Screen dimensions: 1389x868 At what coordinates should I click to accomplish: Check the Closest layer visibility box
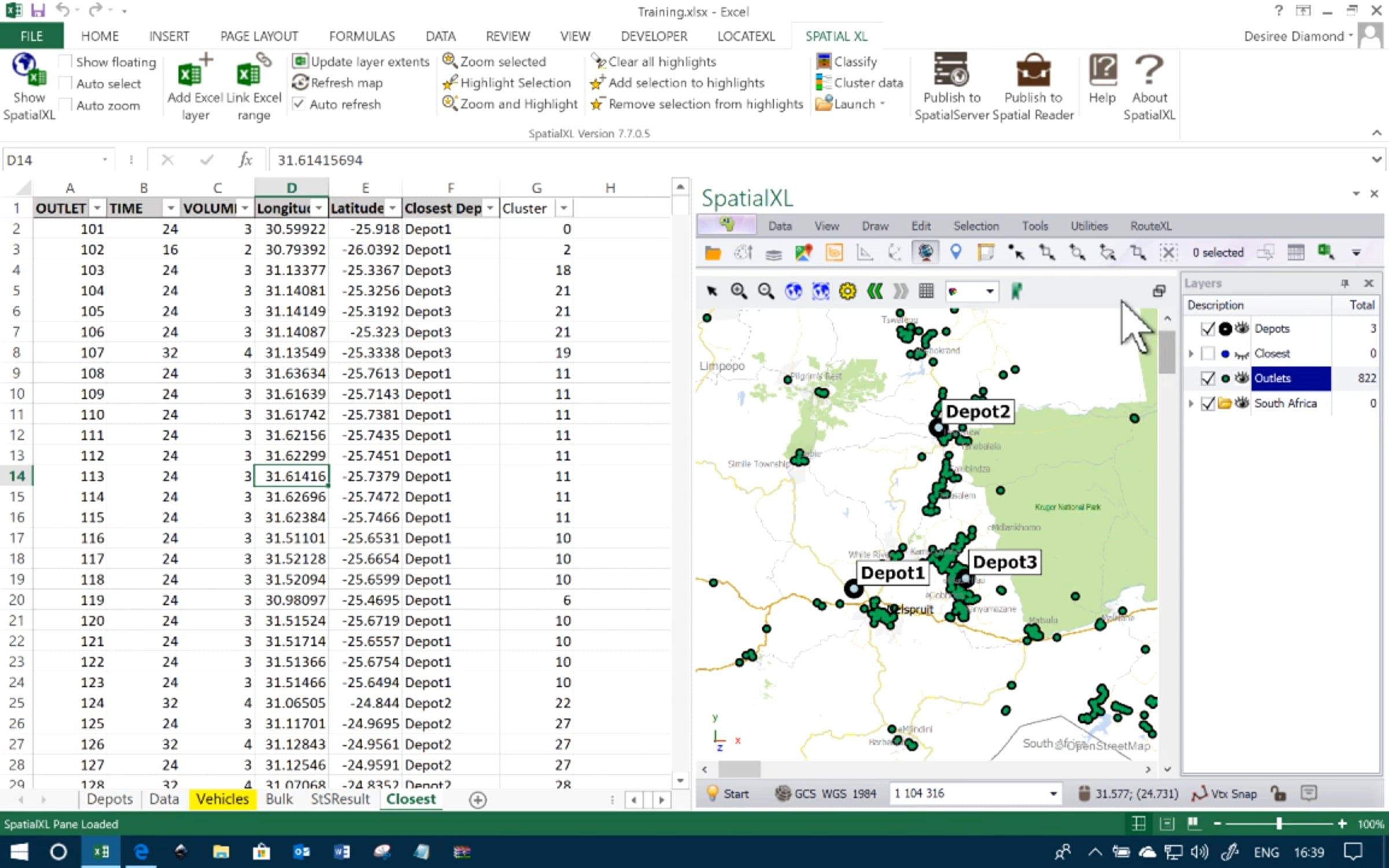(x=1208, y=354)
